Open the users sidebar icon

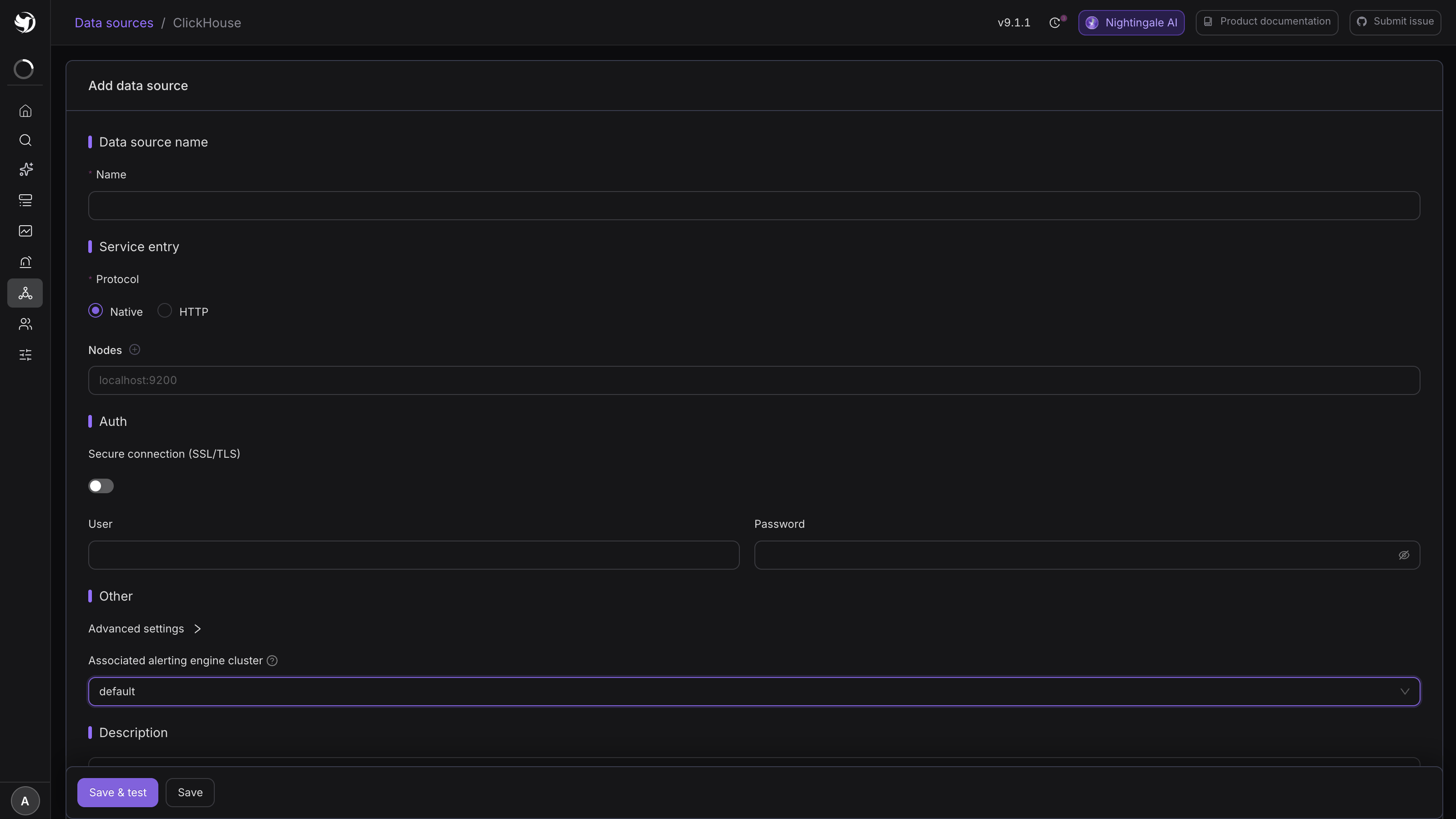point(25,324)
